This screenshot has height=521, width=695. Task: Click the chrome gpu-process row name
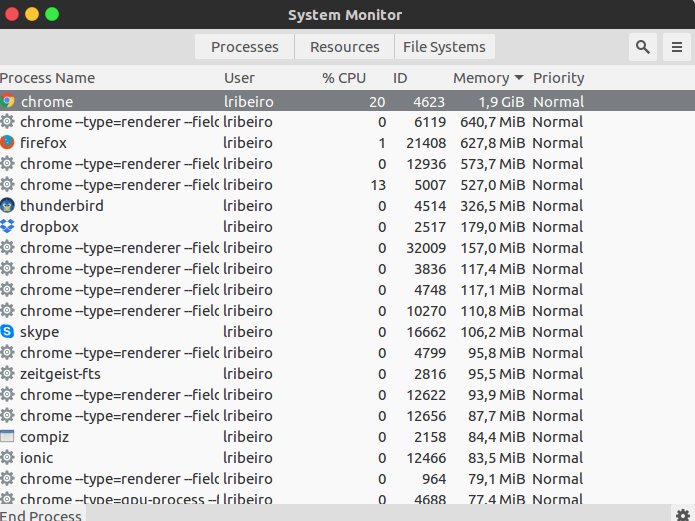point(120,499)
